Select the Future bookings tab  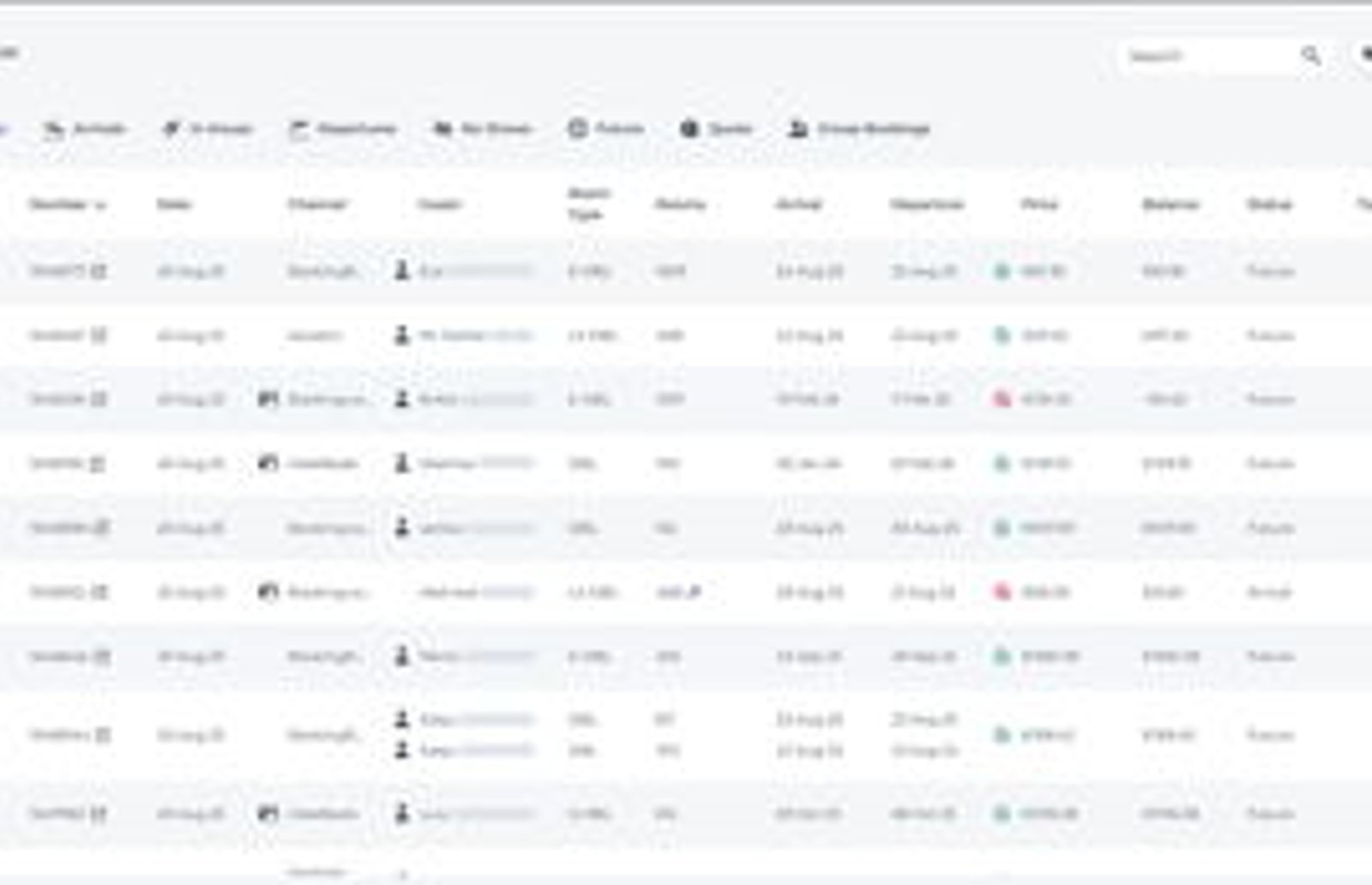[605, 129]
